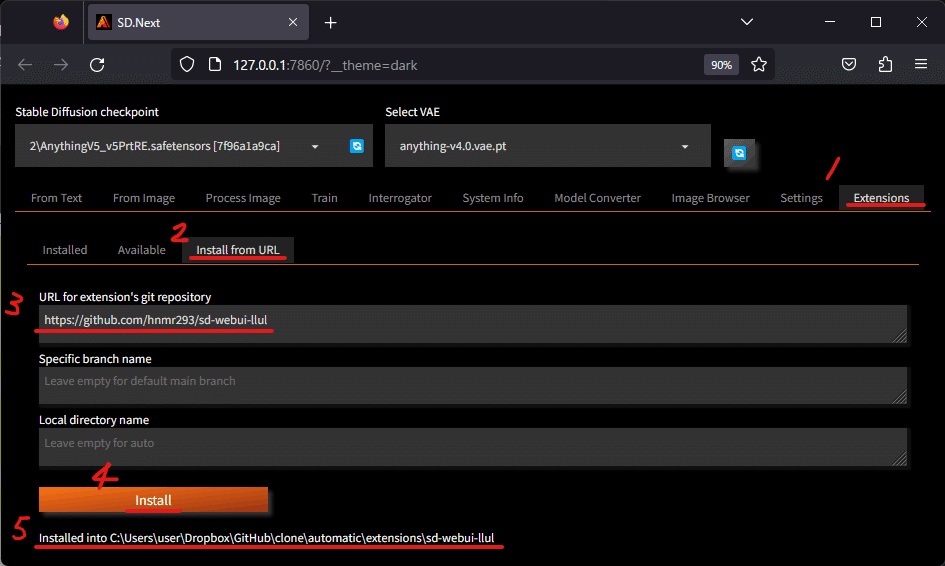Click the extension git repository URL field
The image size is (945, 566).
[x=472, y=324]
